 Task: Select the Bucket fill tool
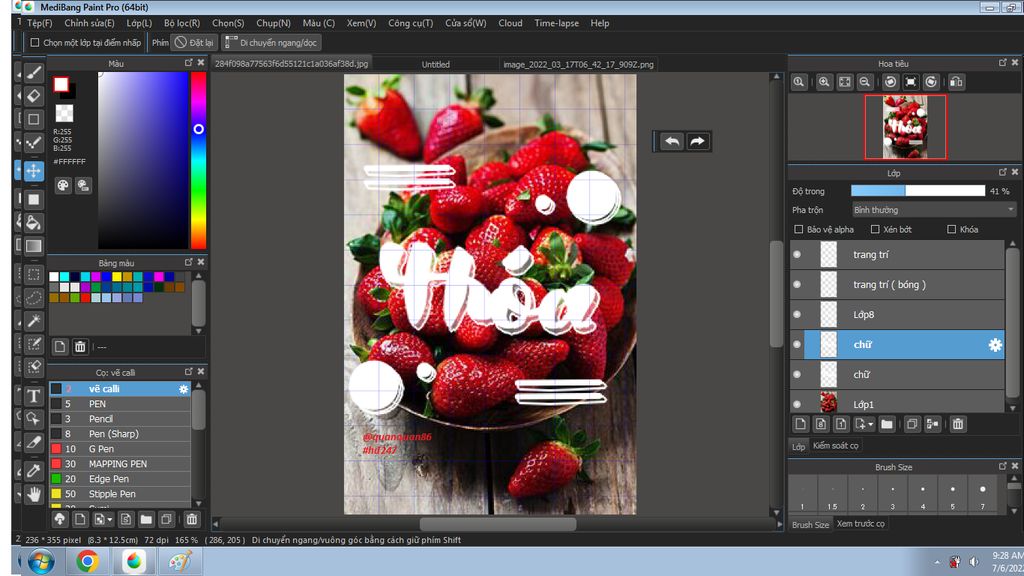pos(34,223)
